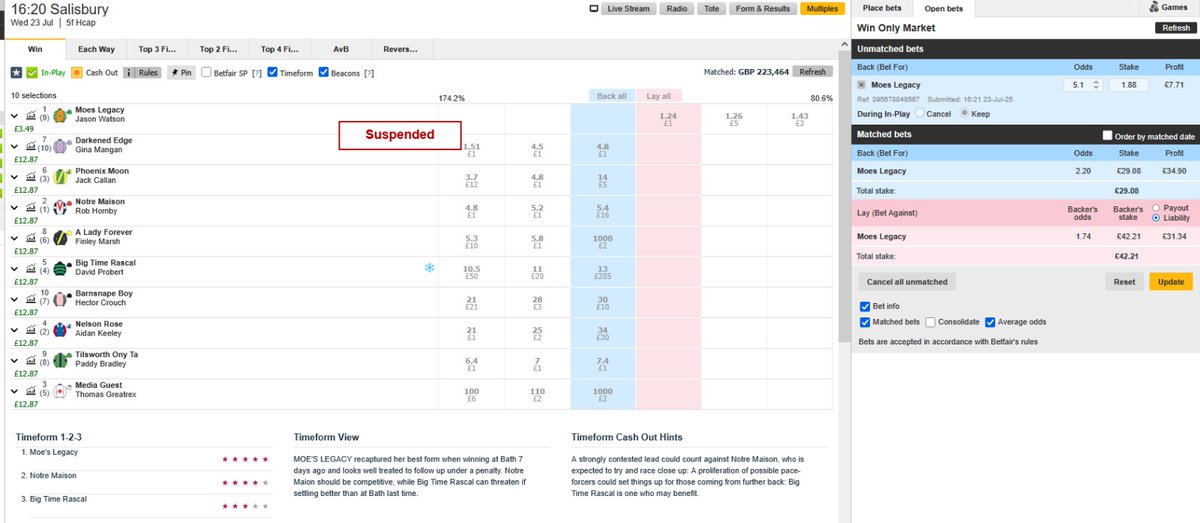This screenshot has width=1200, height=523.
Task: Open the graph icon for Notre Maison
Action: click(31, 207)
